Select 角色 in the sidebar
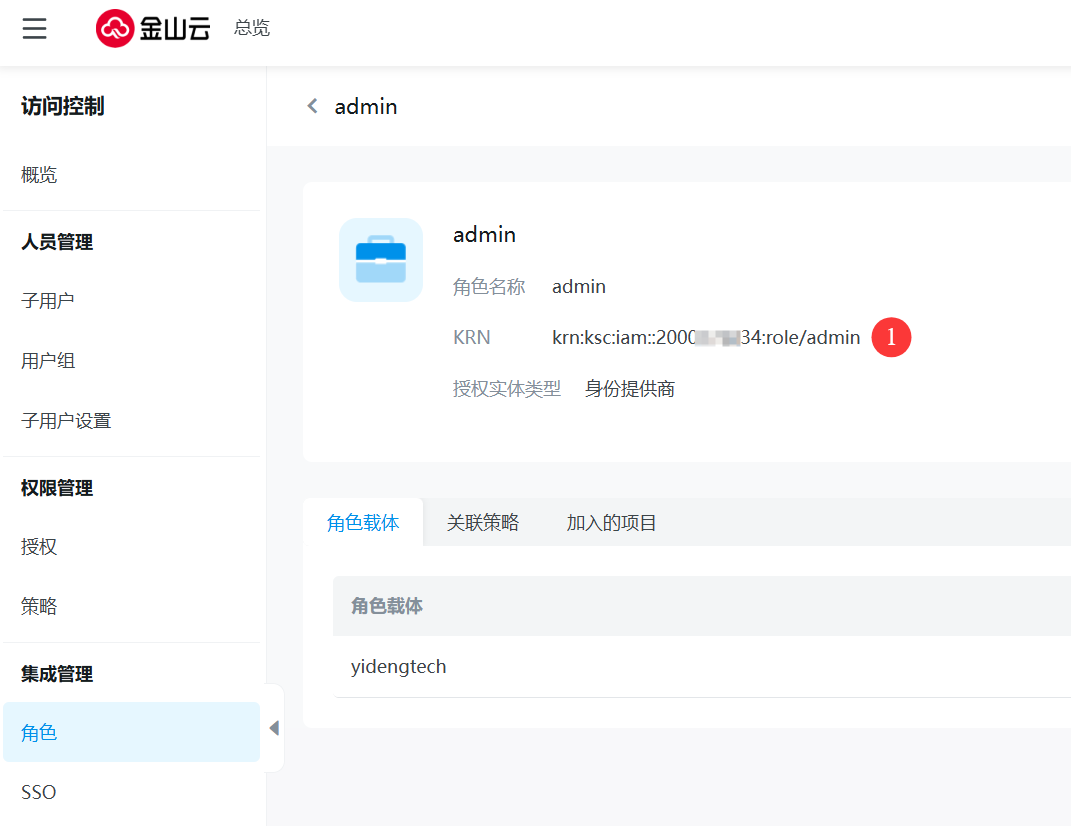Viewport: 1071px width, 826px height. 39,733
